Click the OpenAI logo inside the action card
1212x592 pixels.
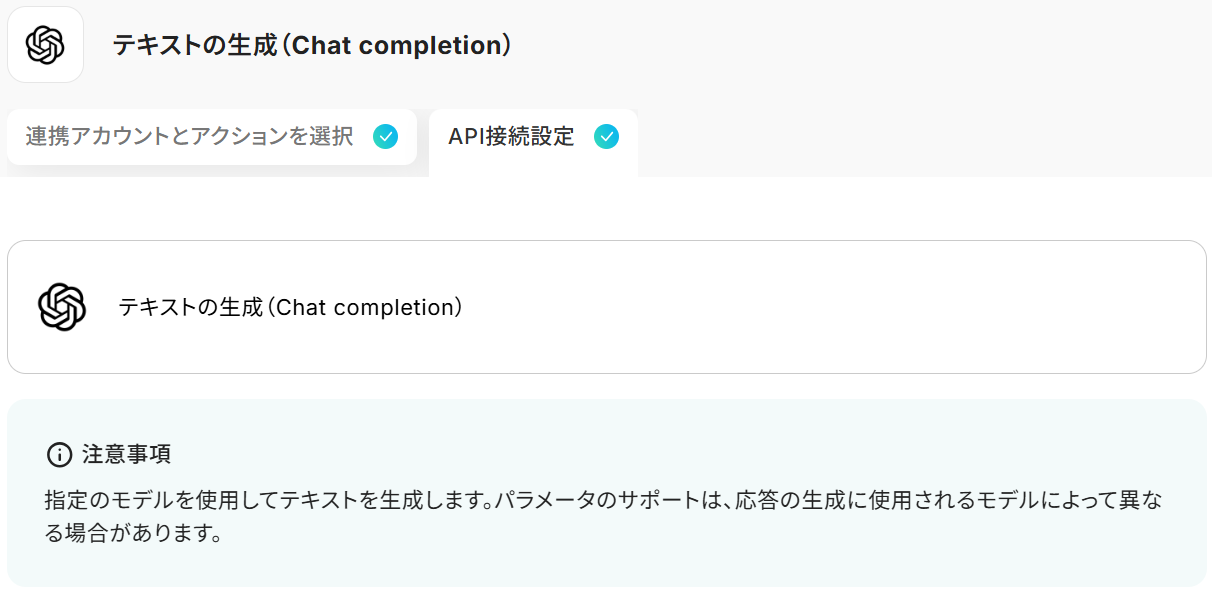62,307
